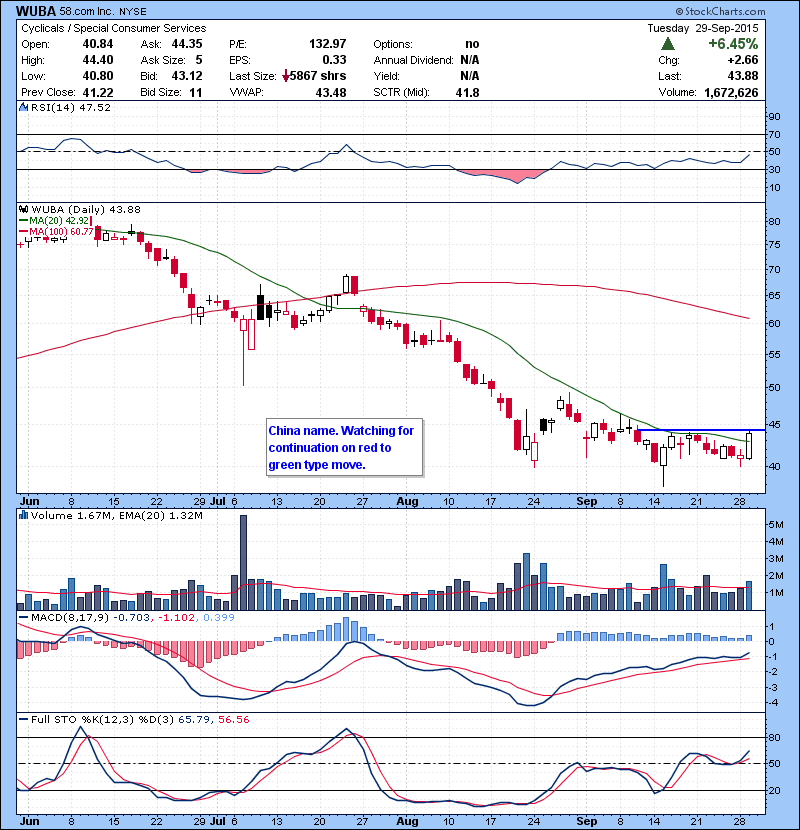Viewport: 800px width, 830px height.
Task: Click the High price 44.40
Action: pos(98,60)
